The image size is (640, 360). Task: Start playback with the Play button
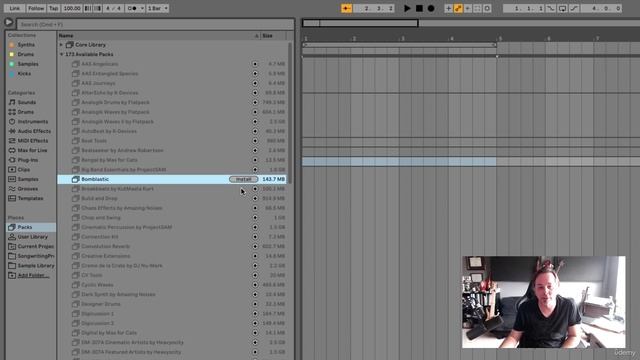[407, 8]
